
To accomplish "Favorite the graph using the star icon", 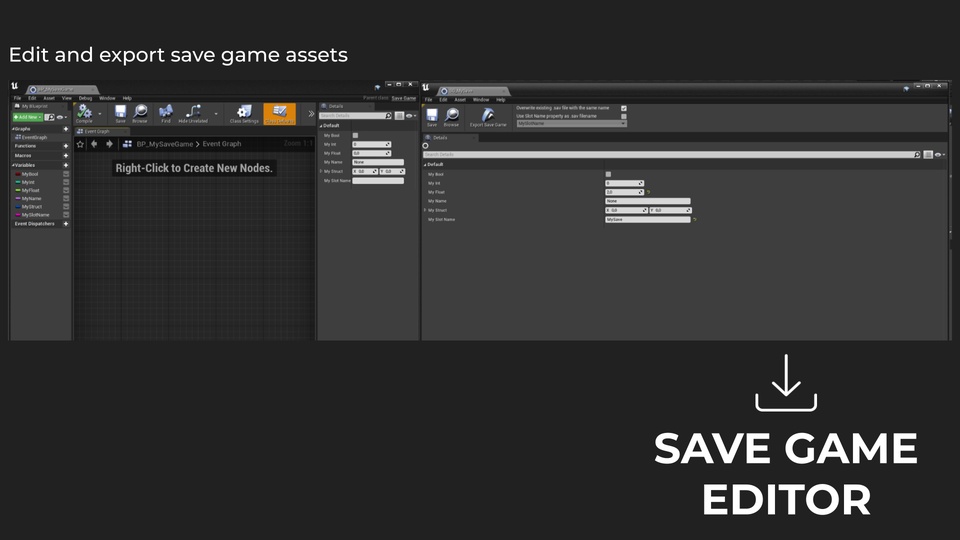I will click(80, 143).
